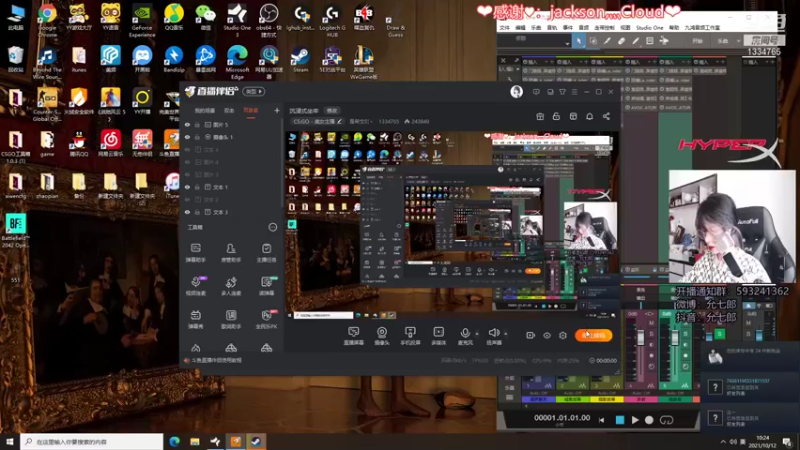Open the gift box icon in streaming tool
This screenshot has width=800, height=450.
[x=540, y=116]
